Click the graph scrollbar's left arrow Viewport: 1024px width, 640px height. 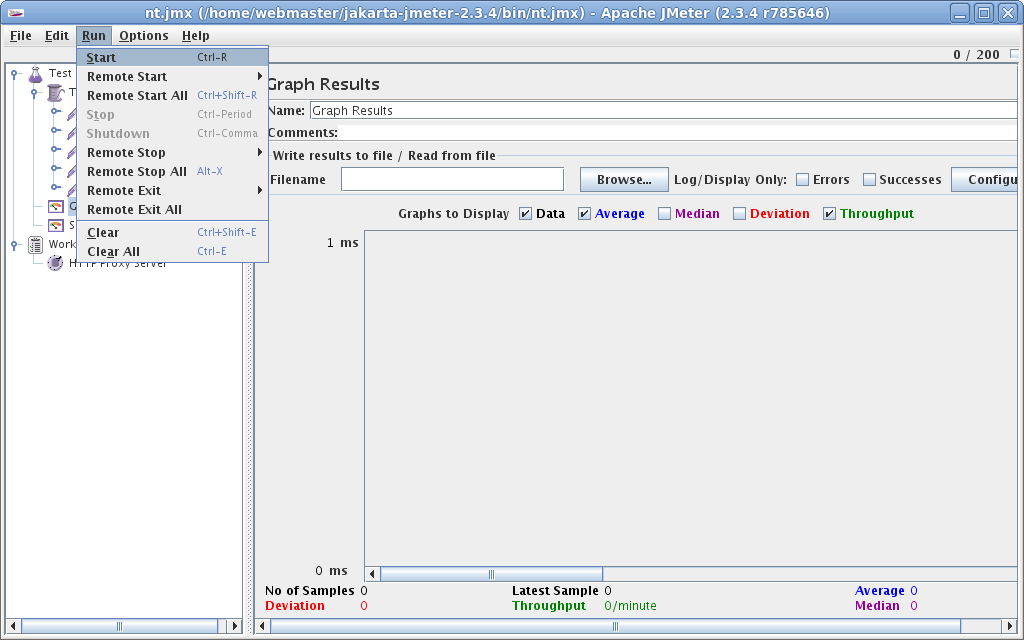(x=372, y=574)
